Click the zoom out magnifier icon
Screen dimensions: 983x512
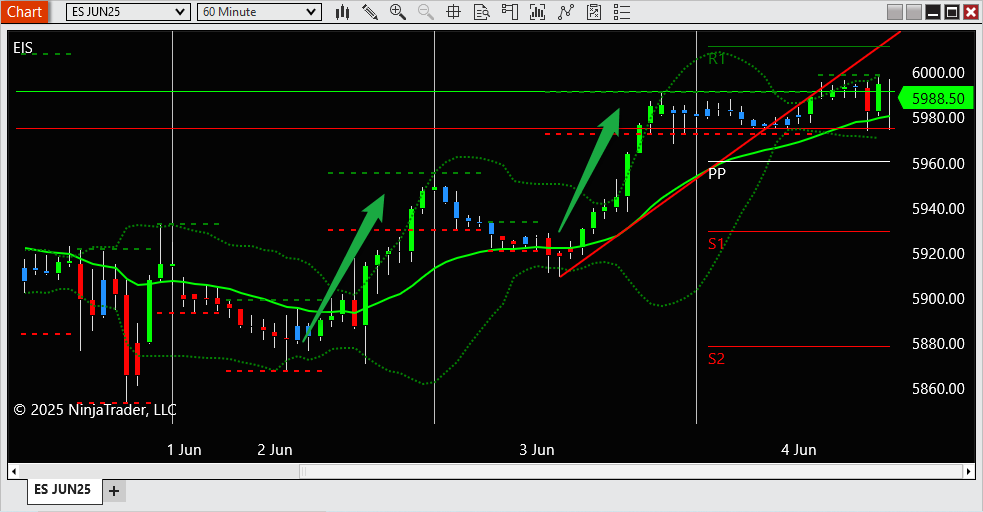(x=426, y=12)
